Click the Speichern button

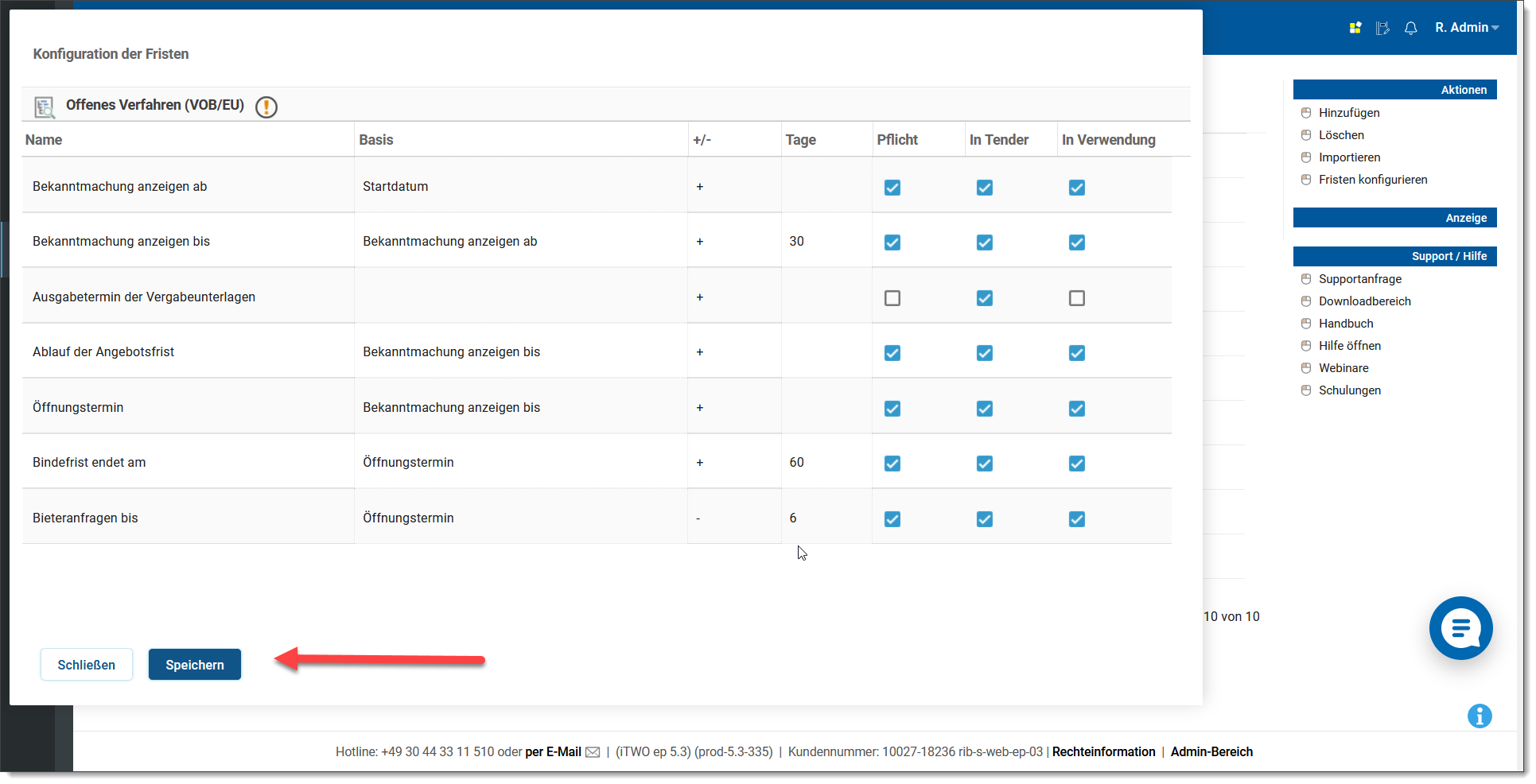pos(195,665)
